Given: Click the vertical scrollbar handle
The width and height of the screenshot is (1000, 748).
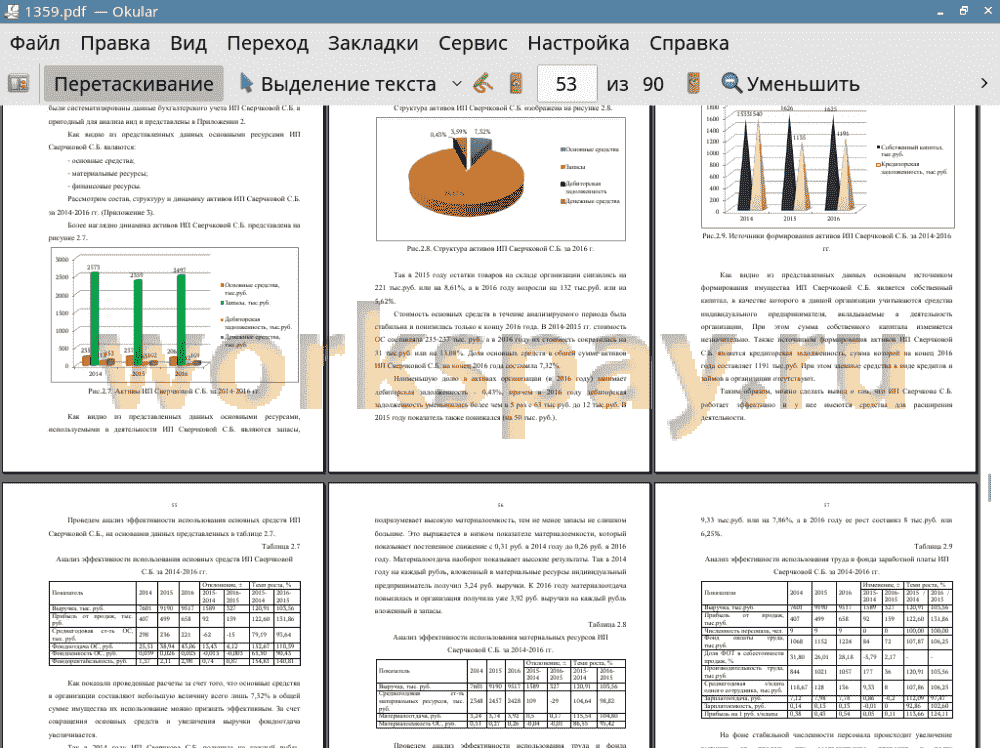Looking at the screenshot, I should click(x=989, y=488).
